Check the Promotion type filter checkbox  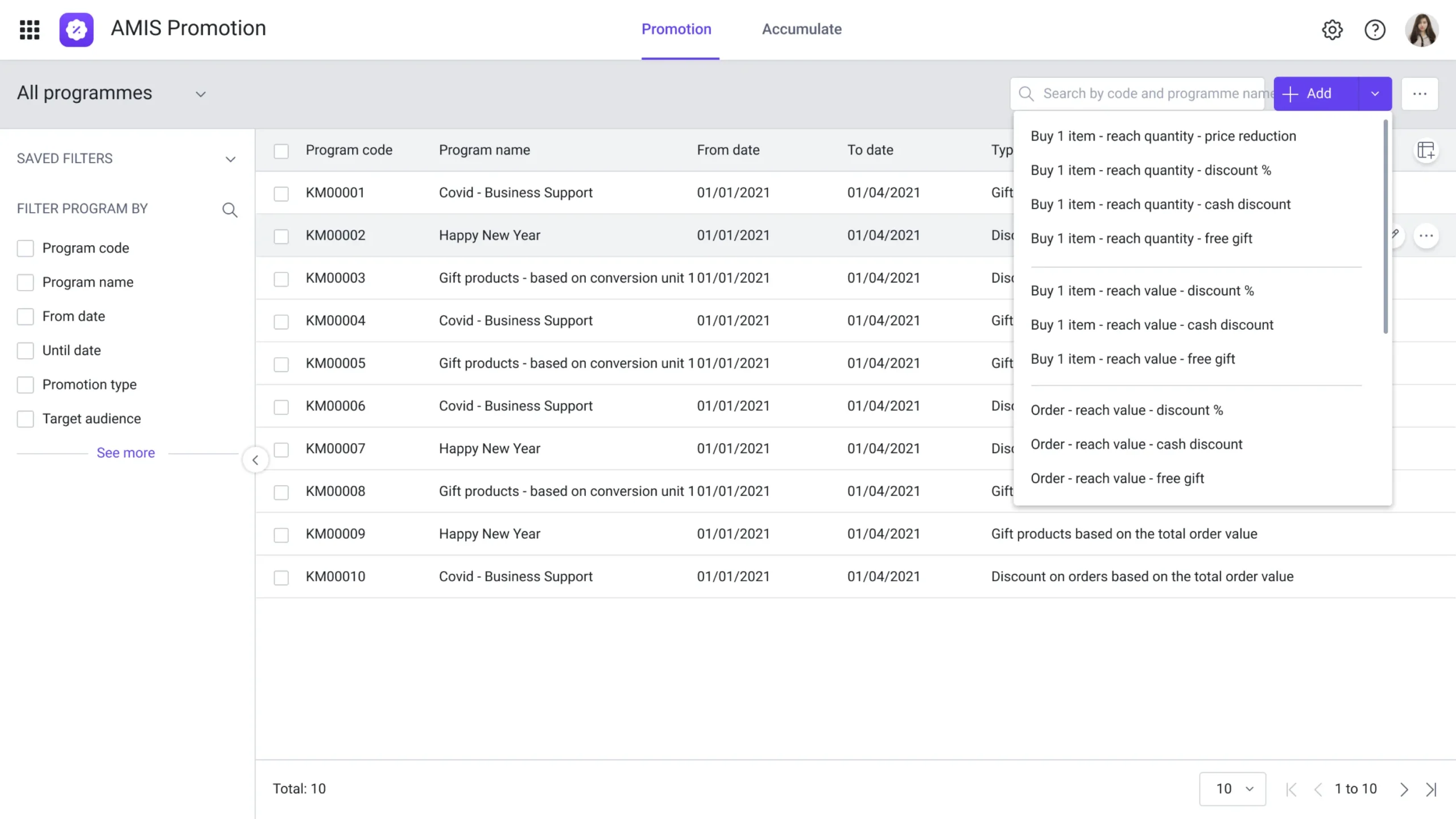(x=25, y=384)
